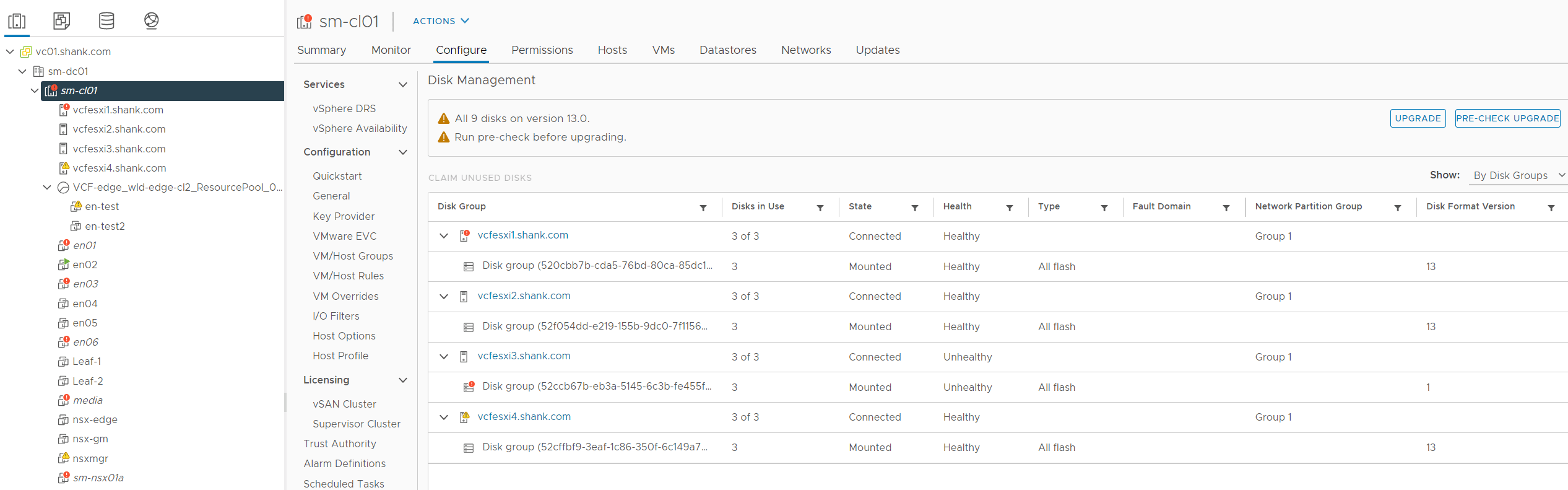Click VM icon for en-test
The width and height of the screenshot is (1568, 490).
coord(76,206)
